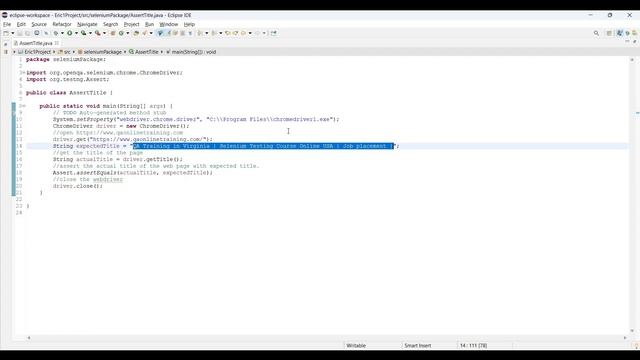Click the horizontal scrollbar right arrow
Image resolution: width=640 pixels, height=360 pixels.
pyautogui.click(x=625, y=338)
